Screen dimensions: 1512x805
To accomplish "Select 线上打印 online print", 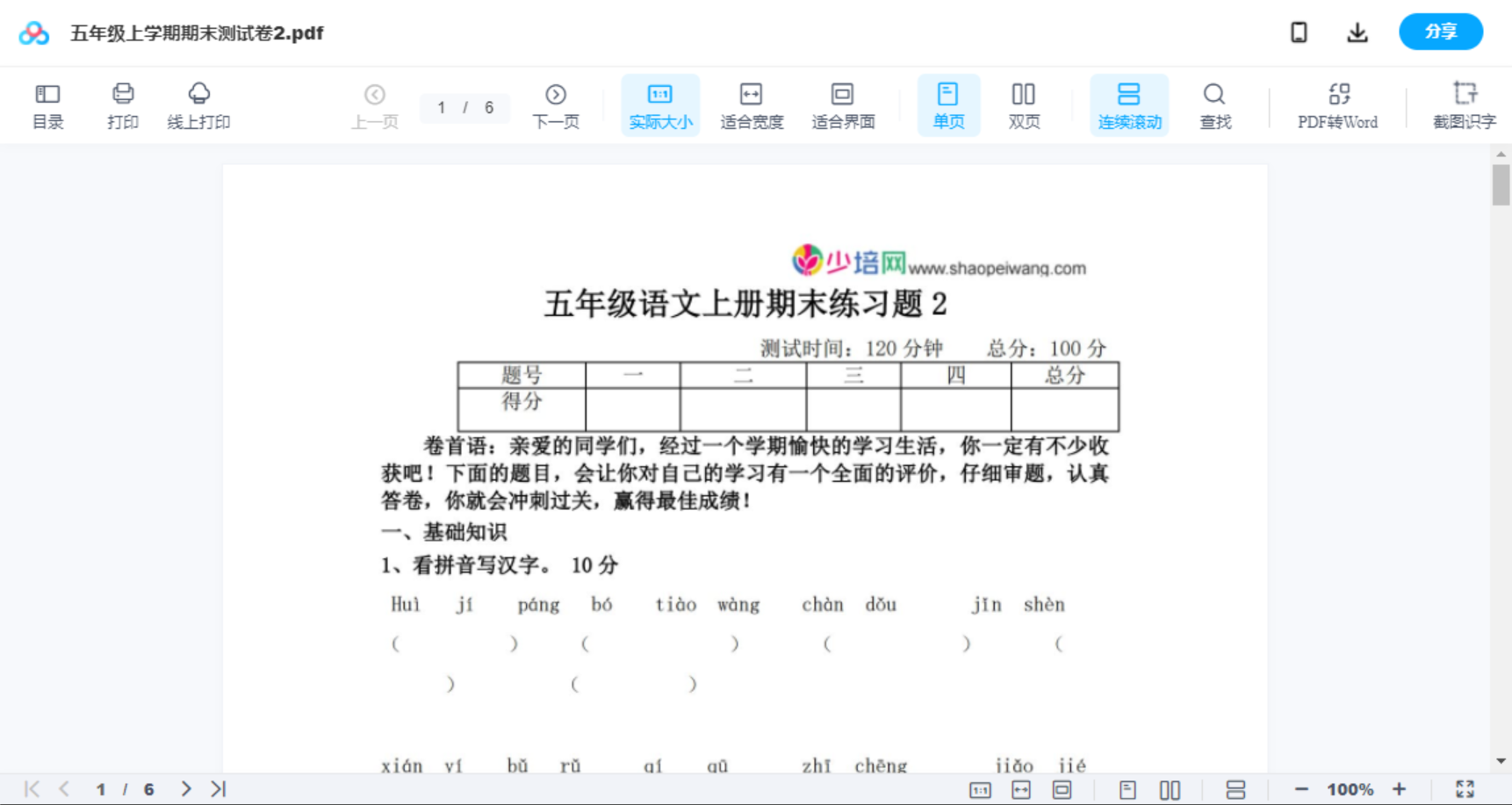I will coord(199,104).
